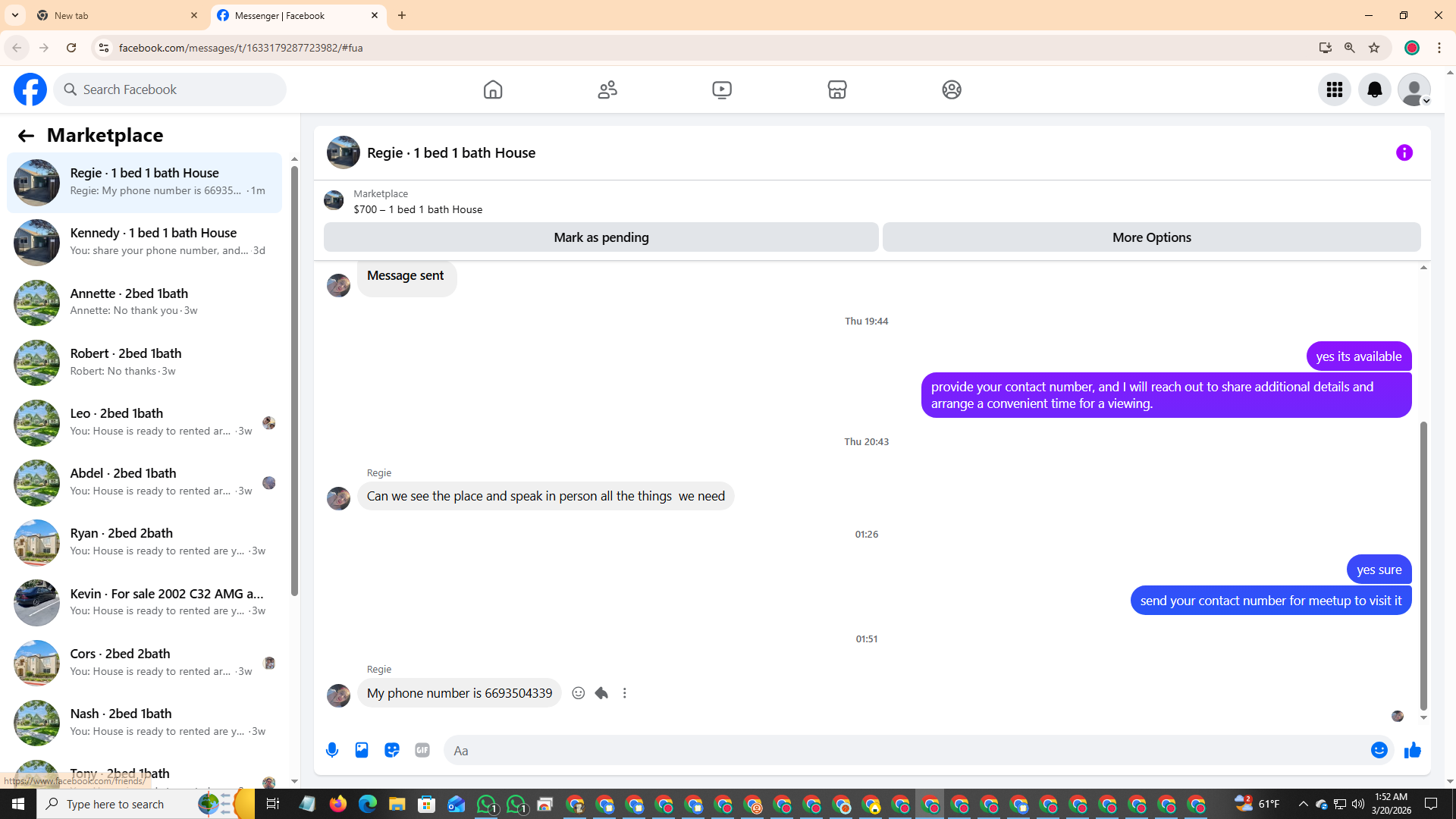Send a thumbs-up like
1456x819 pixels.
pyautogui.click(x=1412, y=750)
